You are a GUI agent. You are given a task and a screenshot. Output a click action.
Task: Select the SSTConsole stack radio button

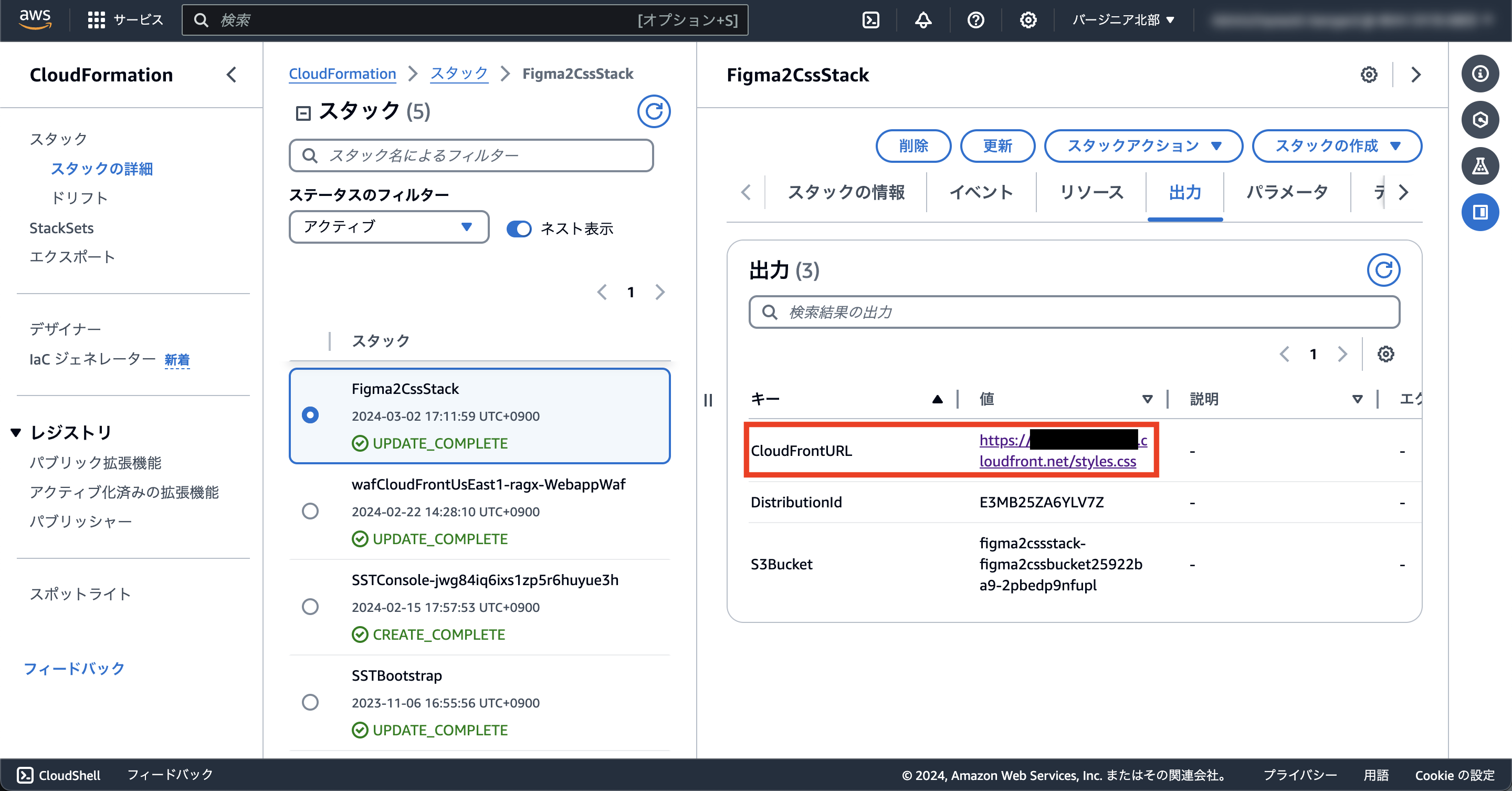[310, 607]
